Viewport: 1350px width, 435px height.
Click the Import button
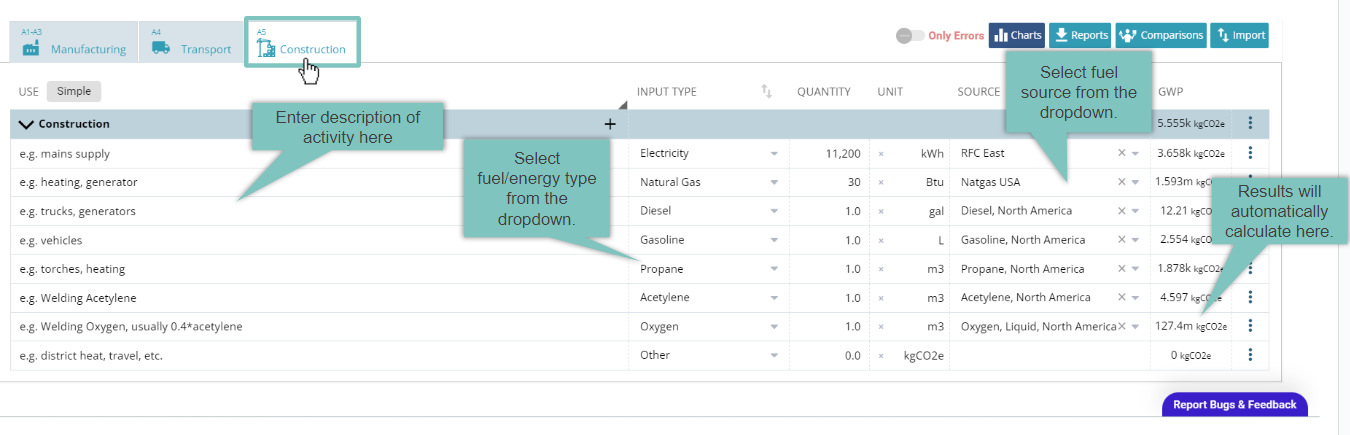click(x=1239, y=35)
